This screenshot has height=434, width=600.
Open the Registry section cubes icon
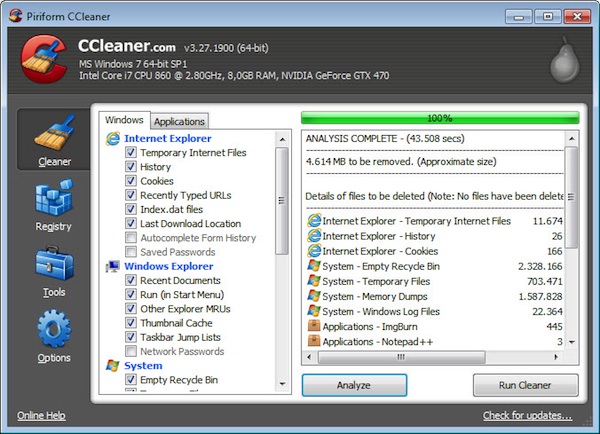pyautogui.click(x=54, y=197)
